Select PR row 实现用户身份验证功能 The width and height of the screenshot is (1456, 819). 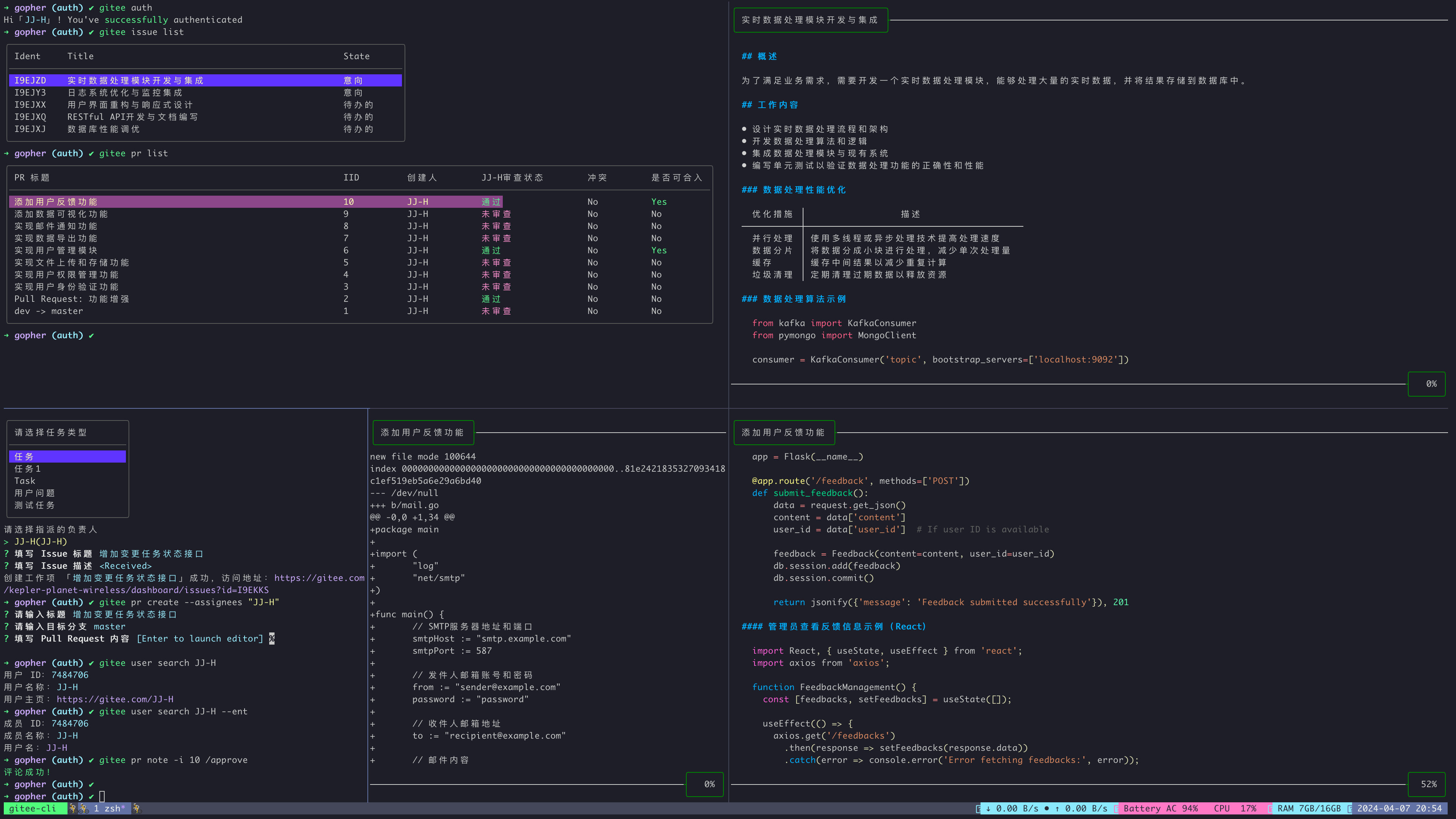click(x=359, y=287)
